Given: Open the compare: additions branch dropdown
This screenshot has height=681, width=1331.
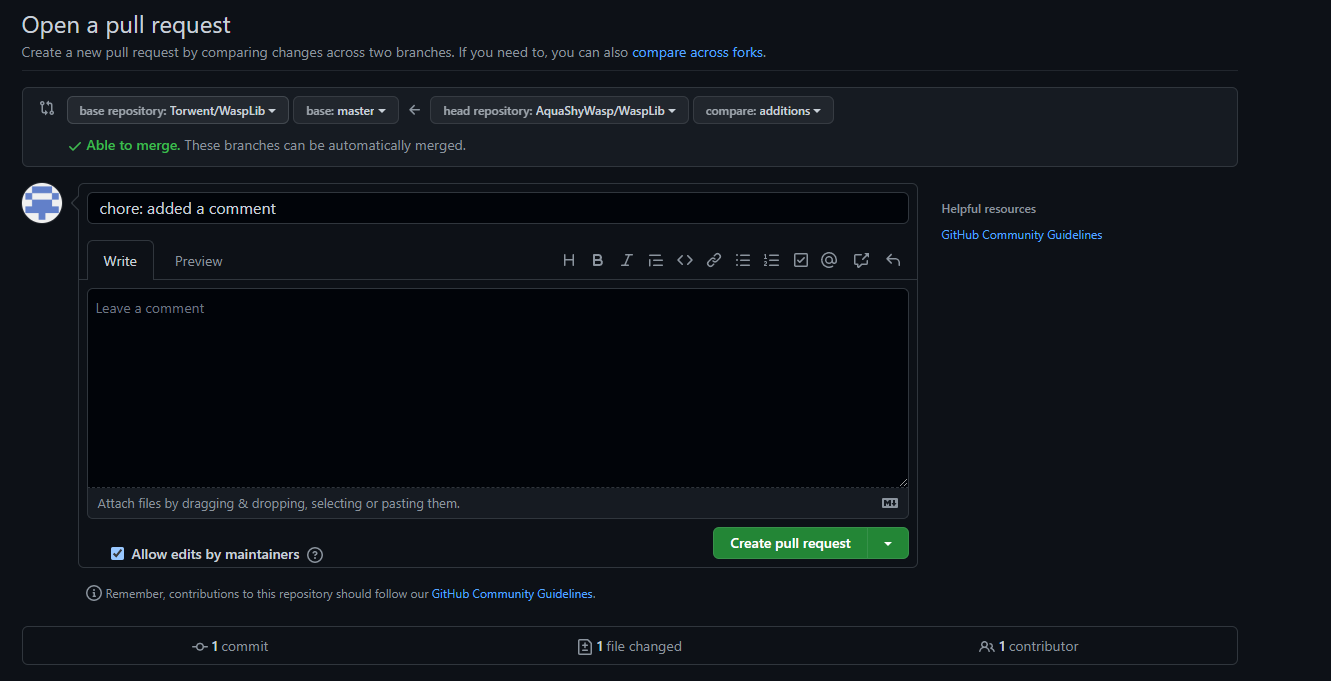Looking at the screenshot, I should [763, 110].
